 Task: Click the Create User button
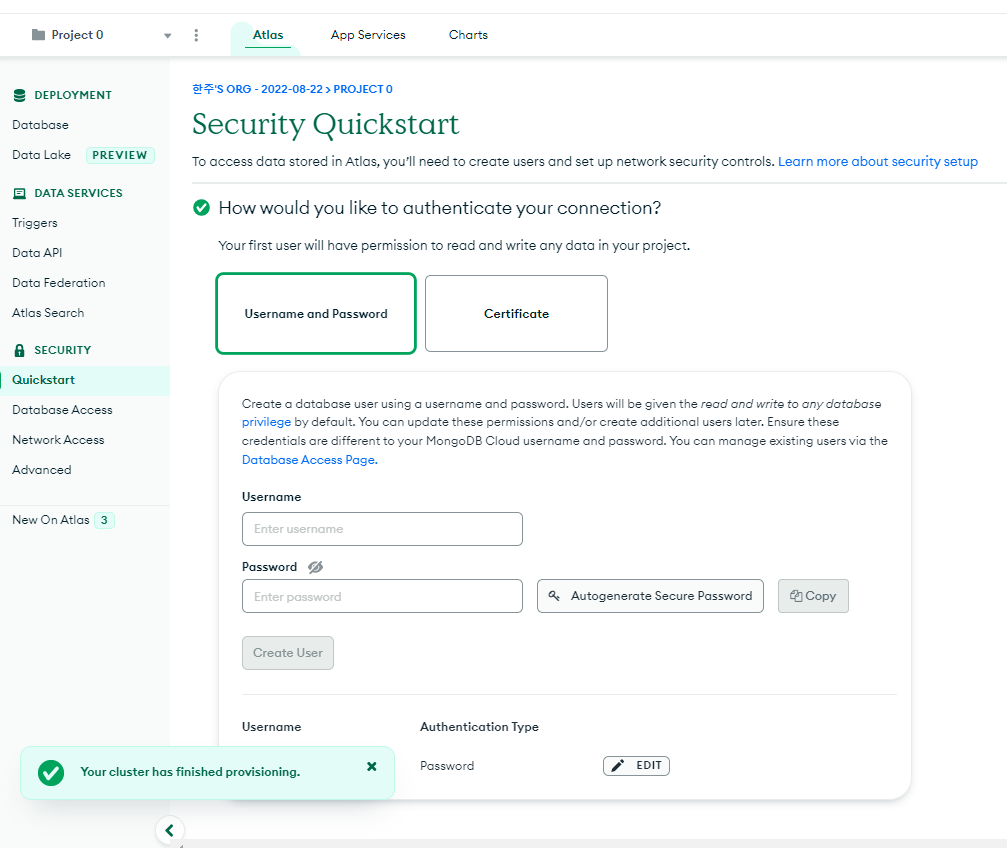(x=288, y=653)
